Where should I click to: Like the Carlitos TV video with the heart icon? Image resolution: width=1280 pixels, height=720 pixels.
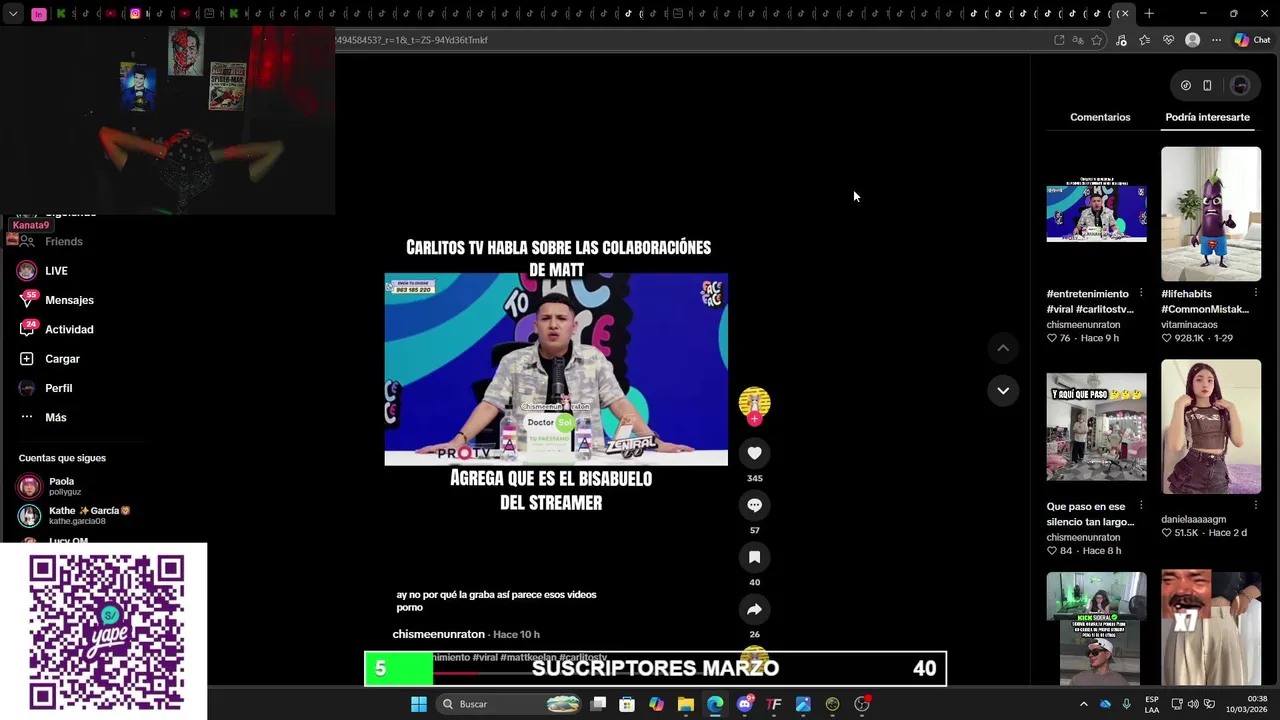[x=754, y=453]
